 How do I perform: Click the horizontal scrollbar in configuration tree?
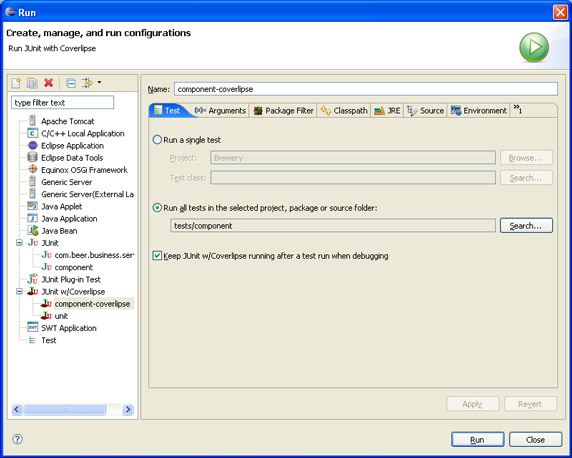(72, 409)
